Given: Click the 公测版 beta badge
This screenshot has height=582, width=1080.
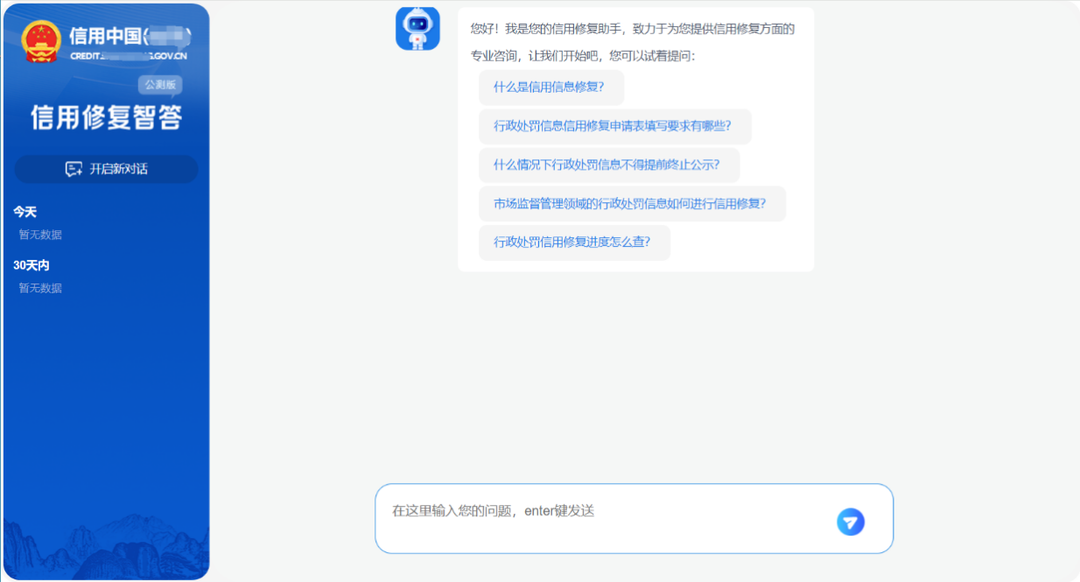Looking at the screenshot, I should point(160,85).
